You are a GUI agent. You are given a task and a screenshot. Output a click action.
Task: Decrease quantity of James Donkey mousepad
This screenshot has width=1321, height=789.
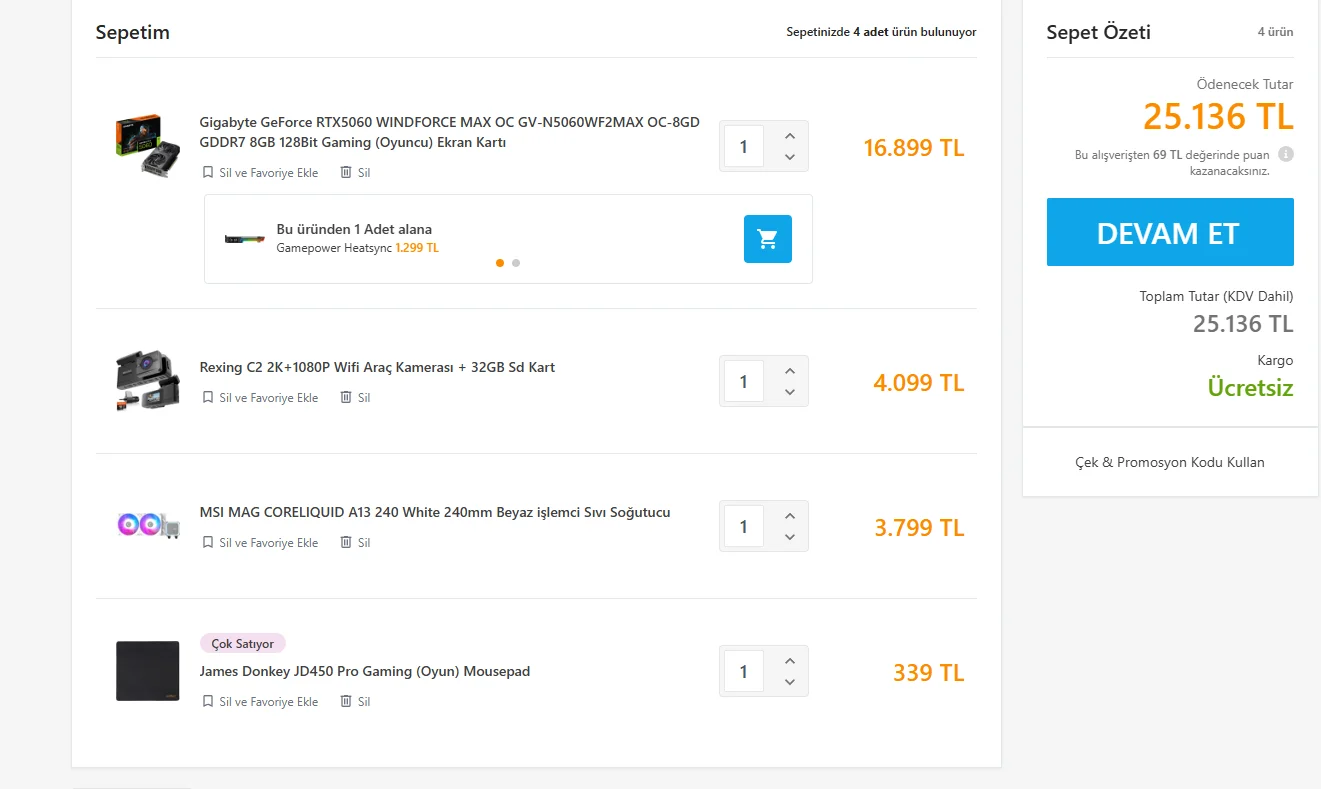coord(790,682)
